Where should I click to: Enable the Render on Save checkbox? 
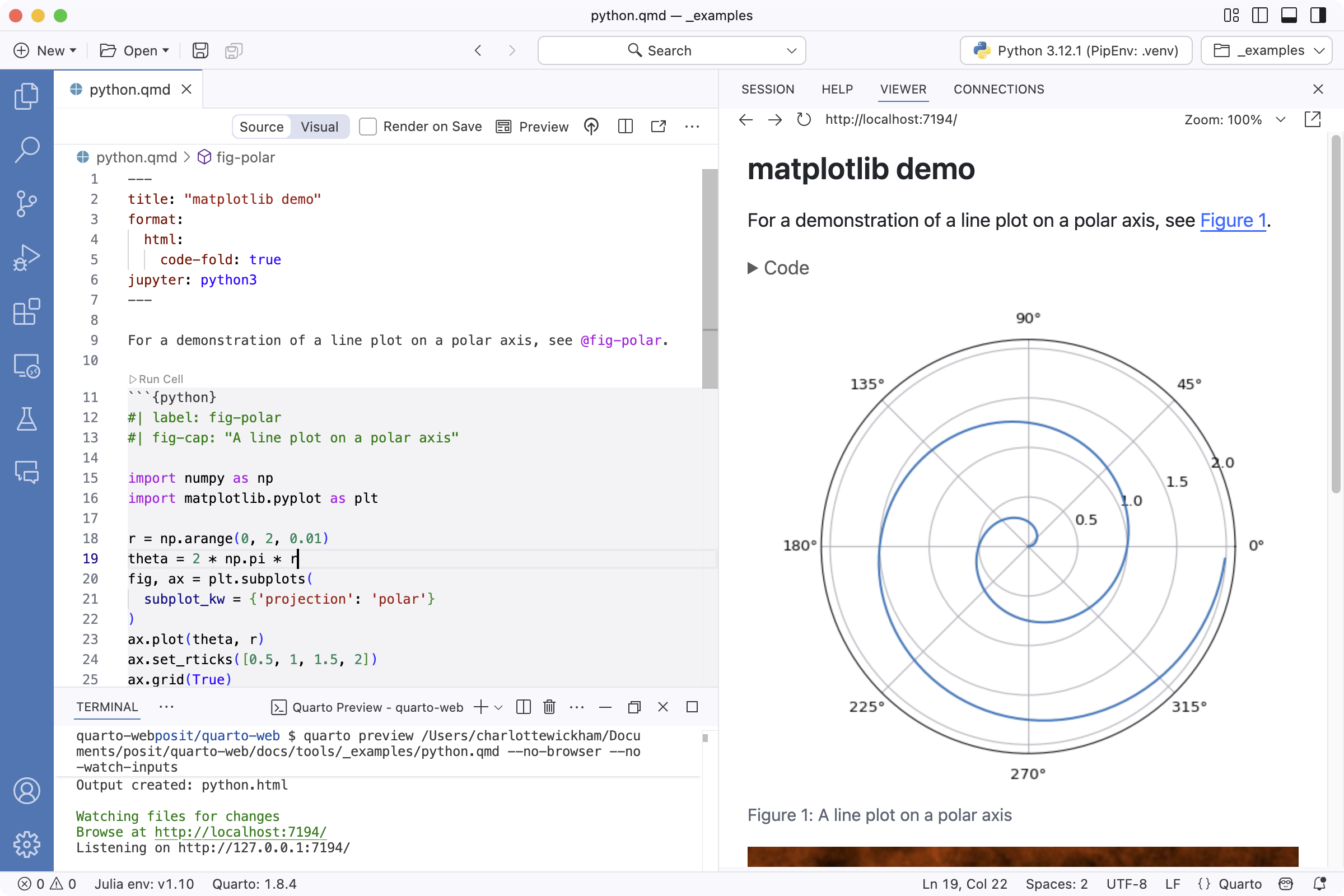click(367, 127)
